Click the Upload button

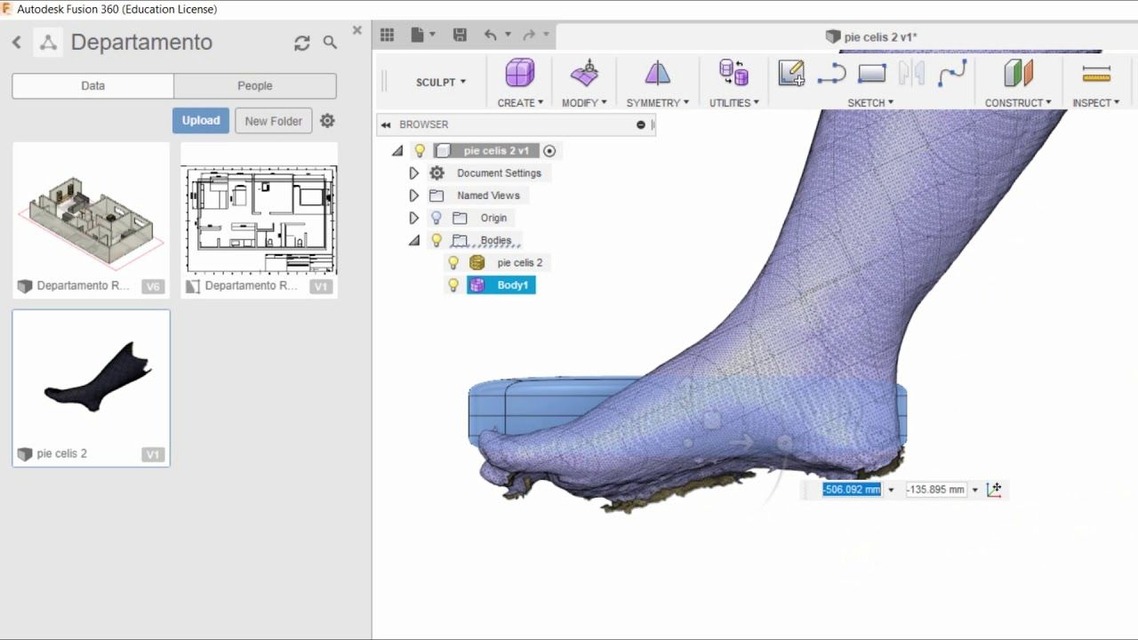click(x=200, y=120)
